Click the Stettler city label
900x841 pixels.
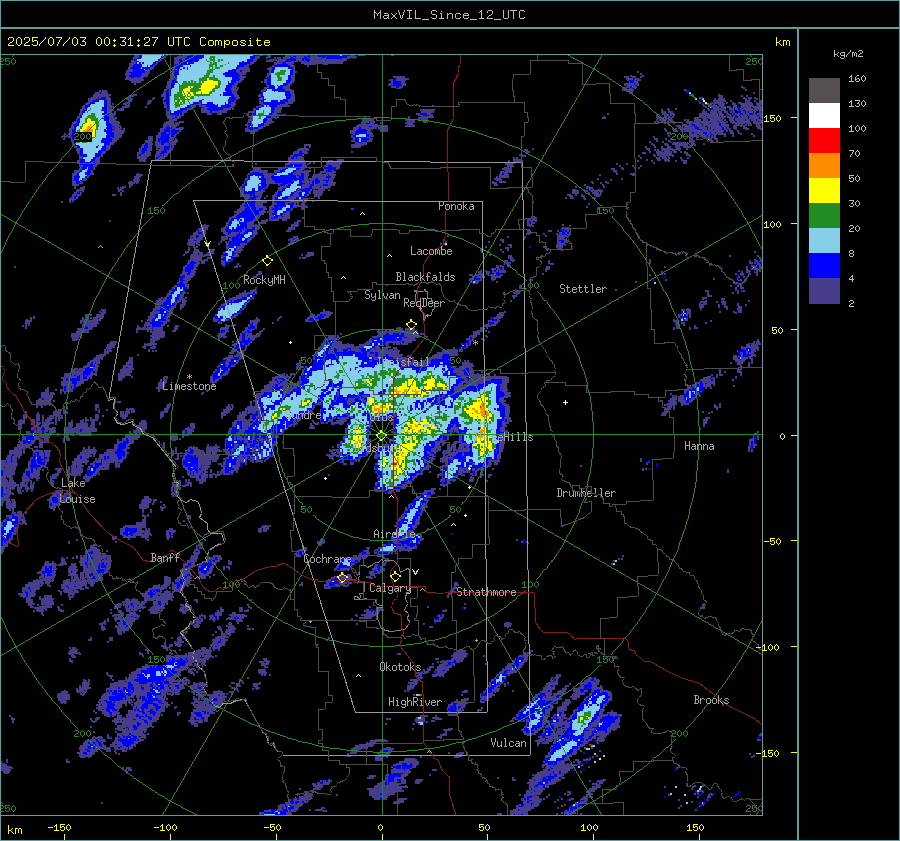click(x=583, y=289)
